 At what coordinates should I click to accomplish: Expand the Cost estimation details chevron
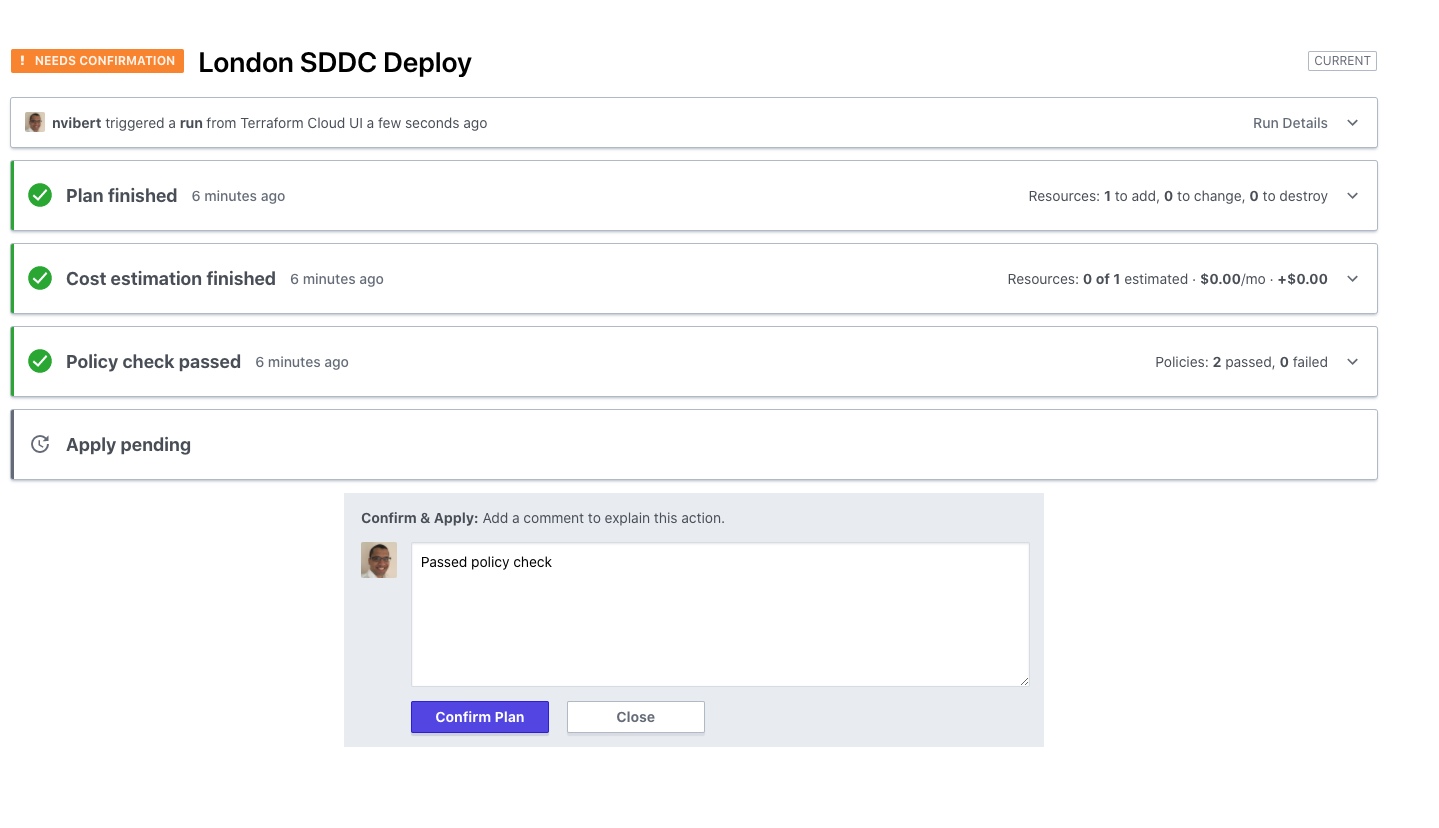(1352, 279)
